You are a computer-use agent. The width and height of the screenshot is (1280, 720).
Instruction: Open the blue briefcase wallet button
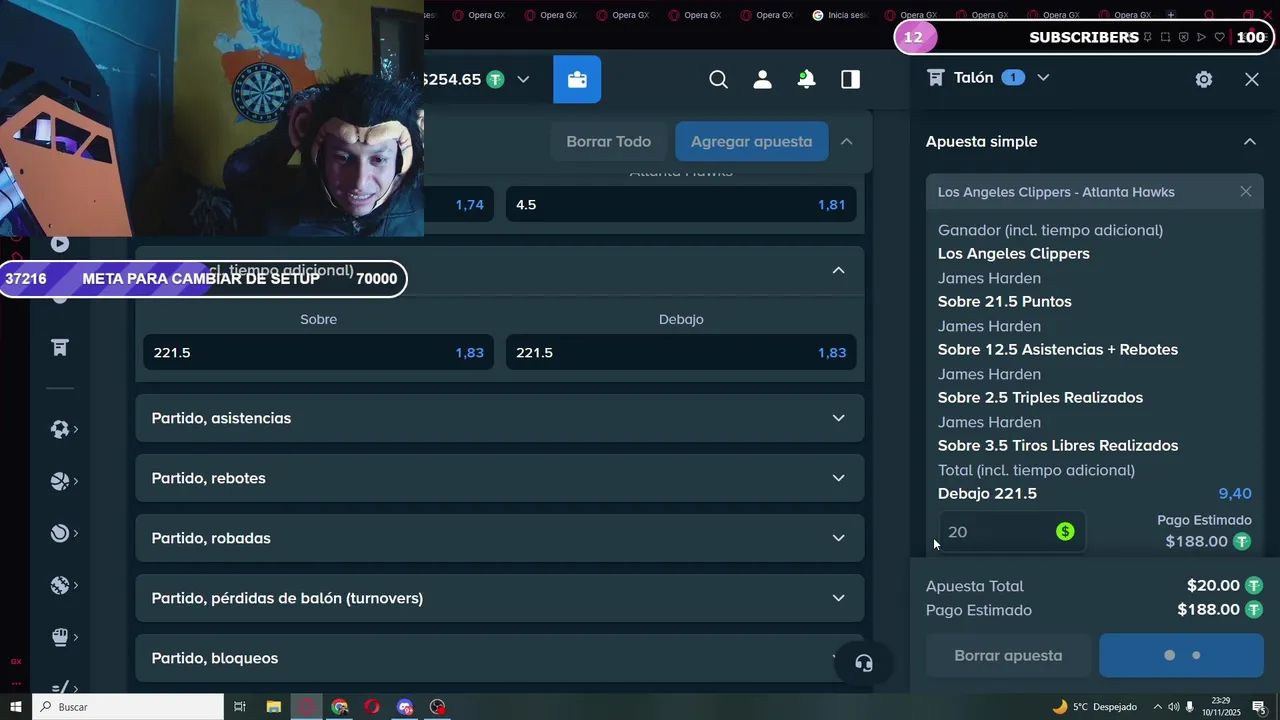coord(577,79)
